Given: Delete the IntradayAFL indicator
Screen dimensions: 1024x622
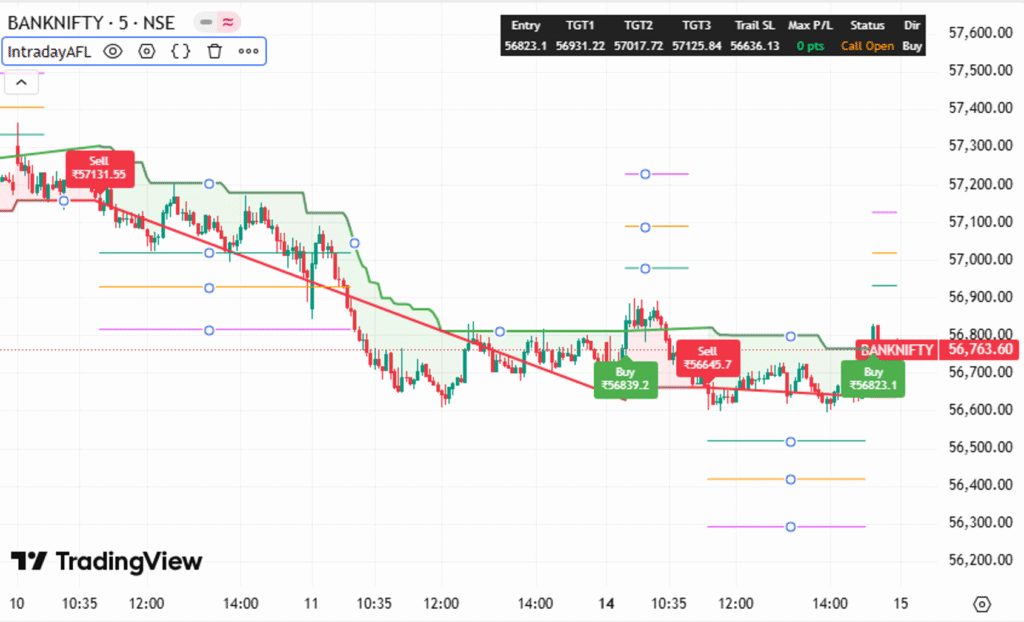Looking at the screenshot, I should (216, 51).
